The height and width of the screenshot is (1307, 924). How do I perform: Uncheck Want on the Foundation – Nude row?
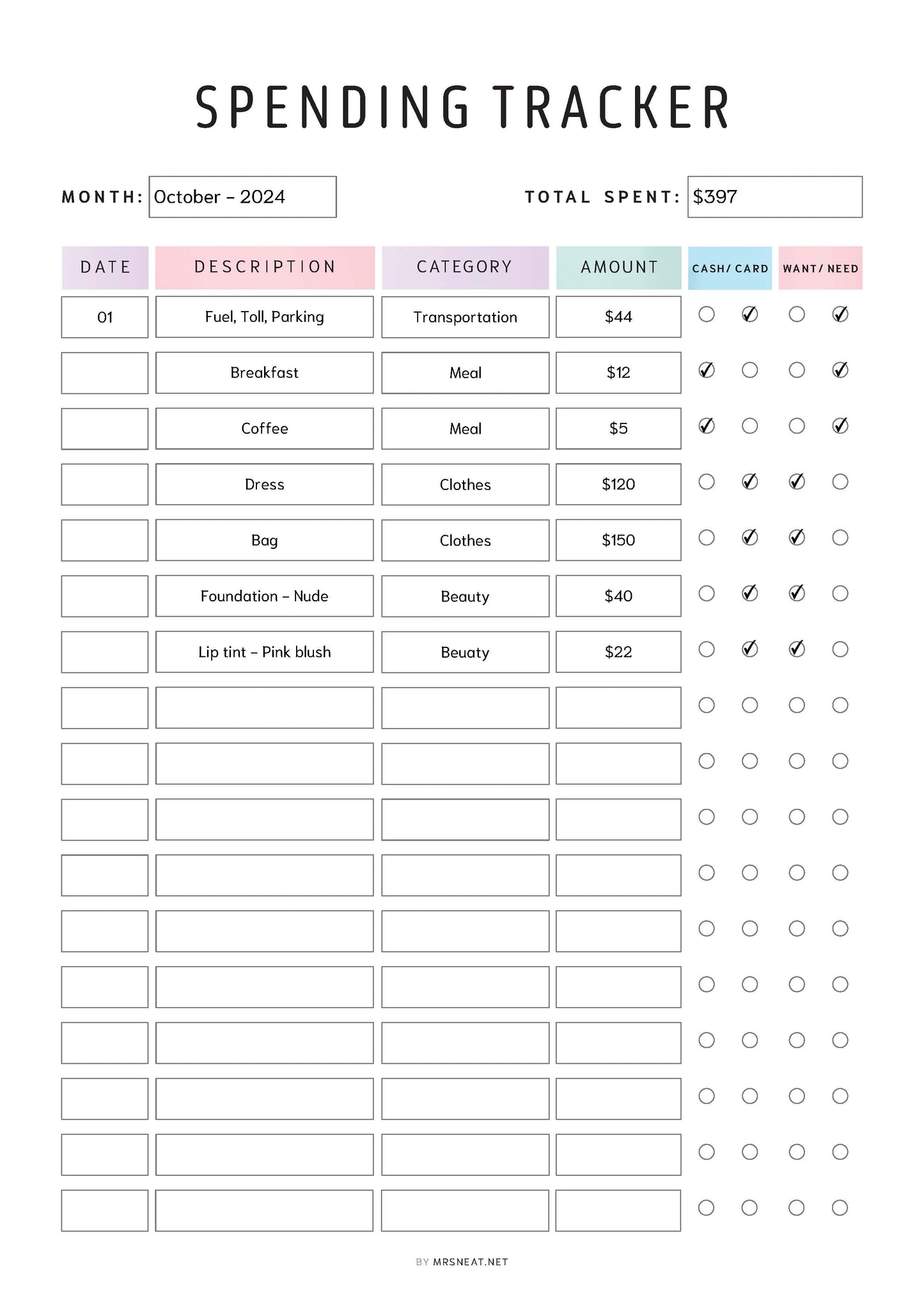(796, 594)
